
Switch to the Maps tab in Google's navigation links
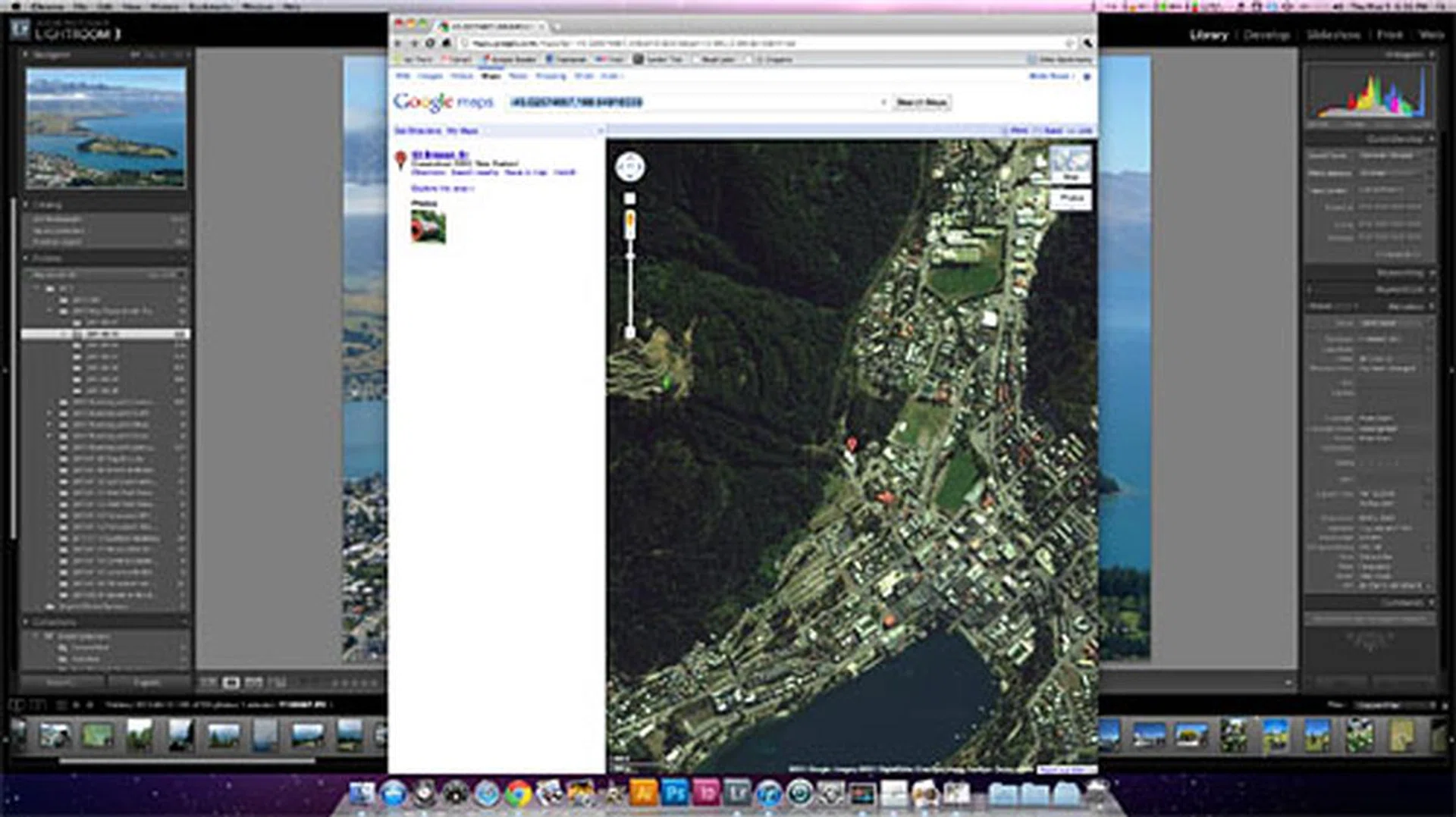490,76
